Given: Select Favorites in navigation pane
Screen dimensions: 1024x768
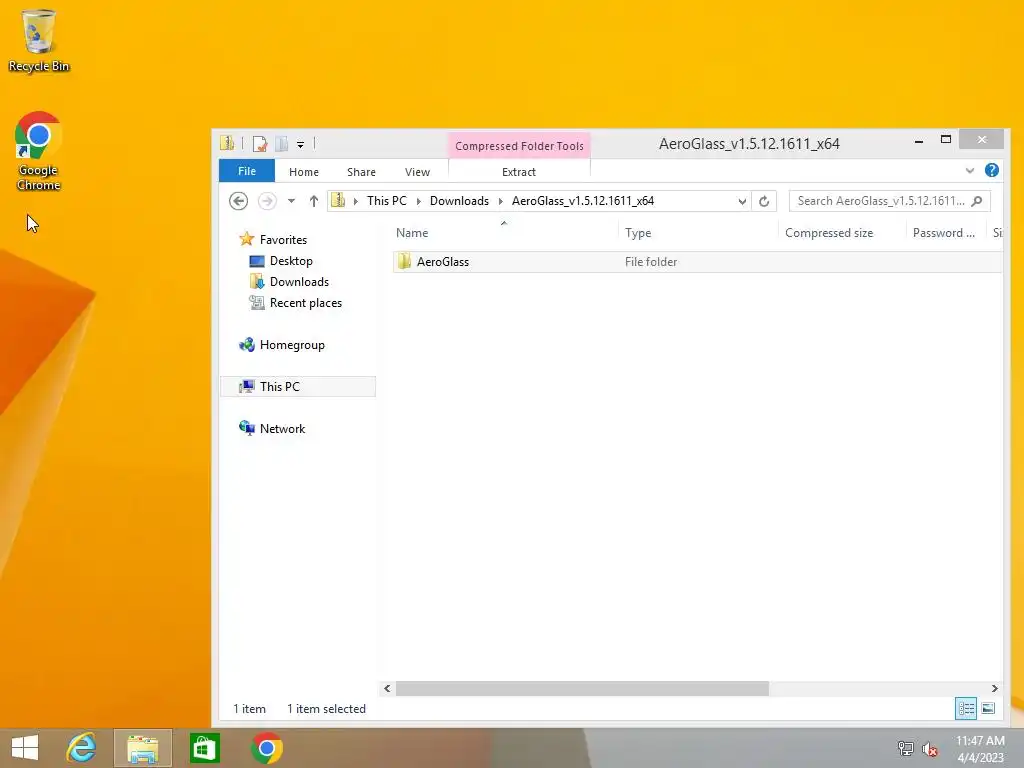Looking at the screenshot, I should pos(273,240).
